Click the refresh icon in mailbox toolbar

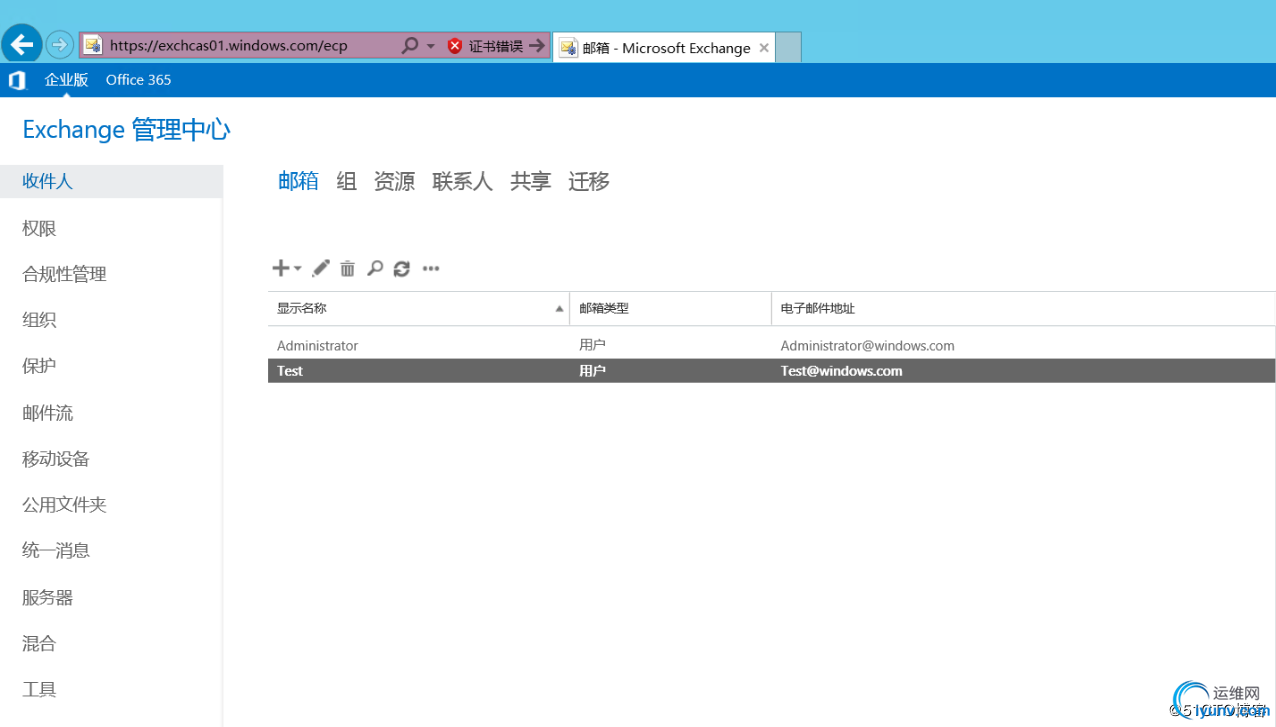click(402, 268)
